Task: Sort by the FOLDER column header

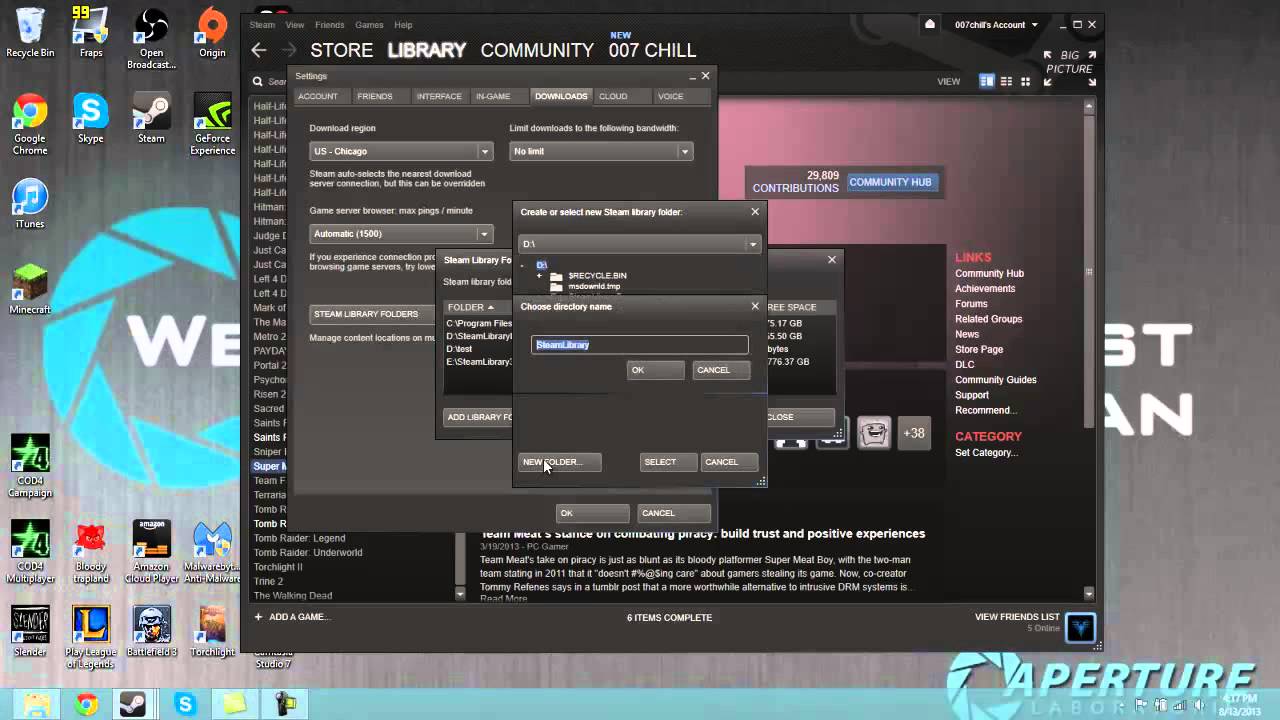Action: (470, 307)
